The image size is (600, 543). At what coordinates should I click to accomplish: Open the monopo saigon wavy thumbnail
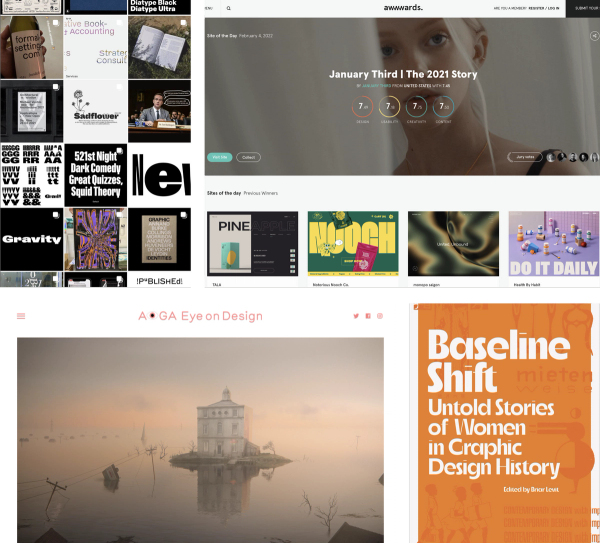click(x=453, y=243)
